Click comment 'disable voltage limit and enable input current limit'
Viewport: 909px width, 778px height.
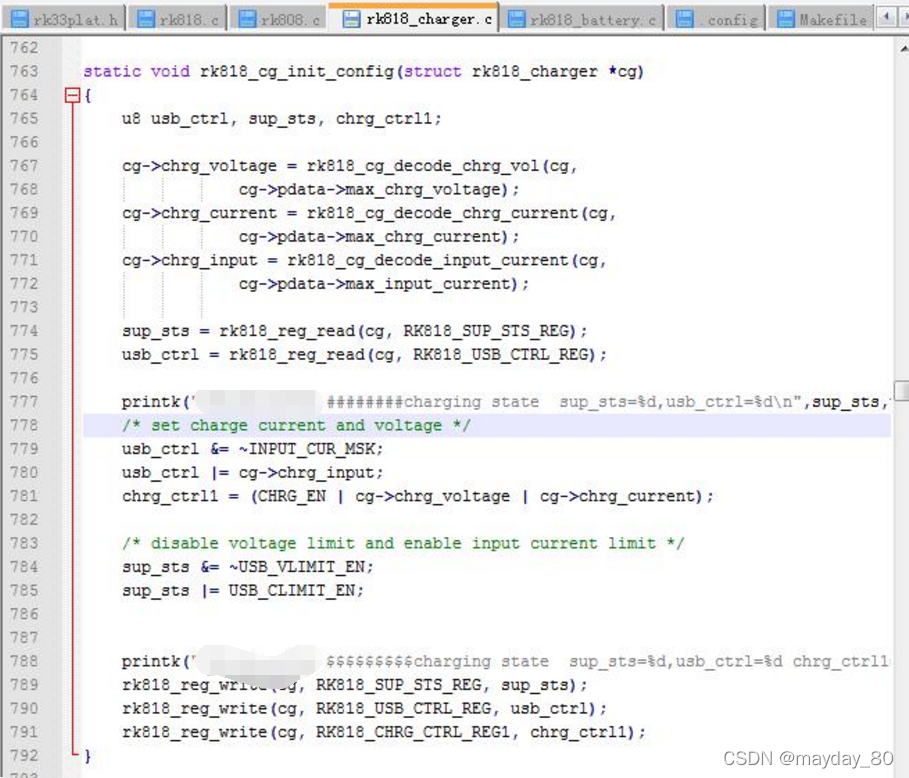tap(403, 543)
